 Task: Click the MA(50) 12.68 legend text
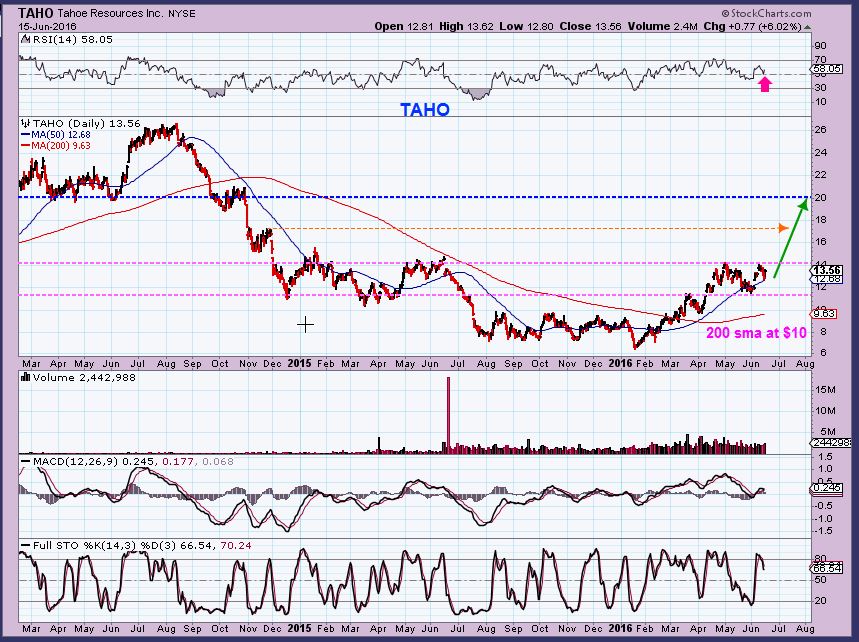61,135
